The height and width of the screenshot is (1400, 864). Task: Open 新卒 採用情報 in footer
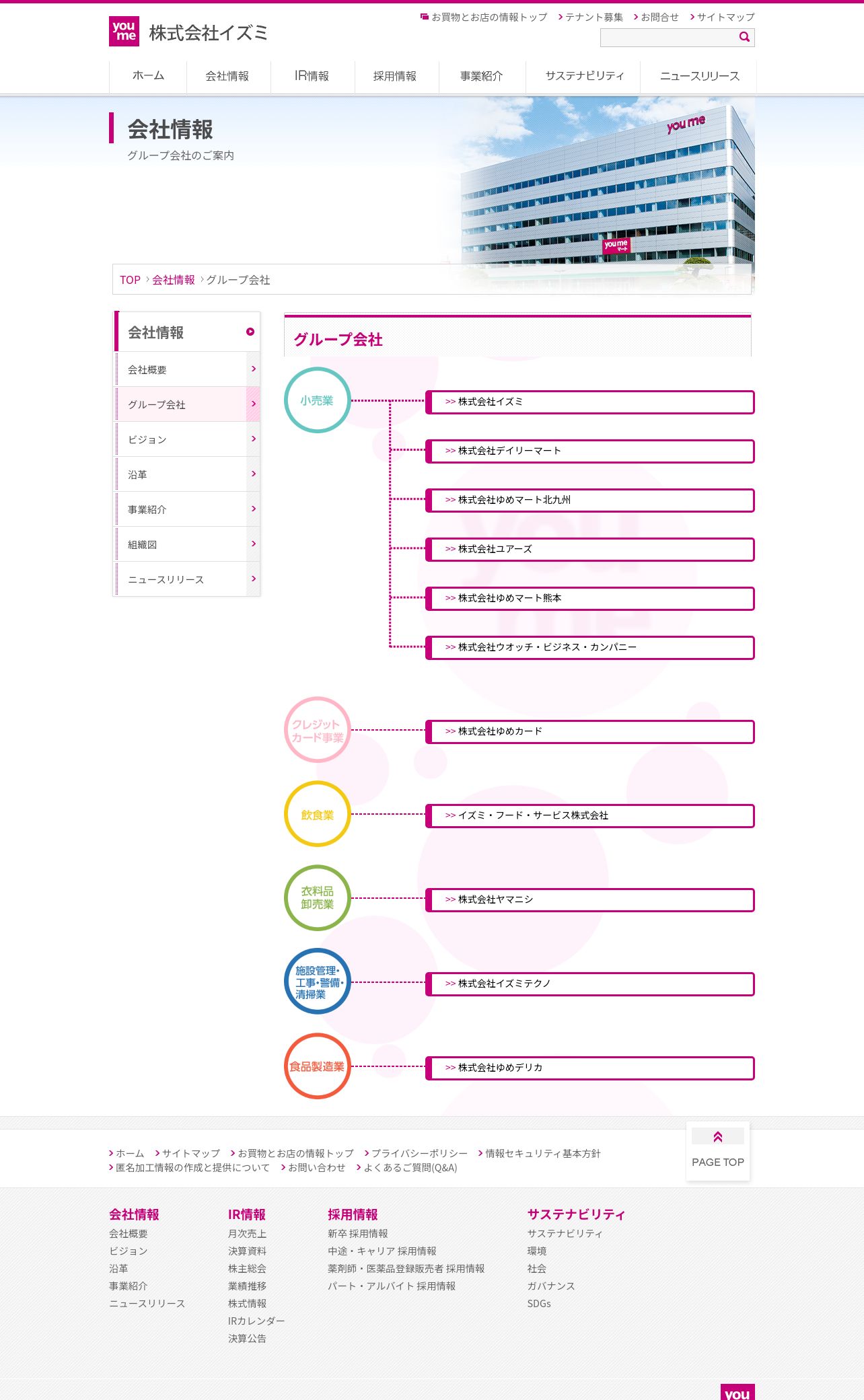click(358, 1234)
